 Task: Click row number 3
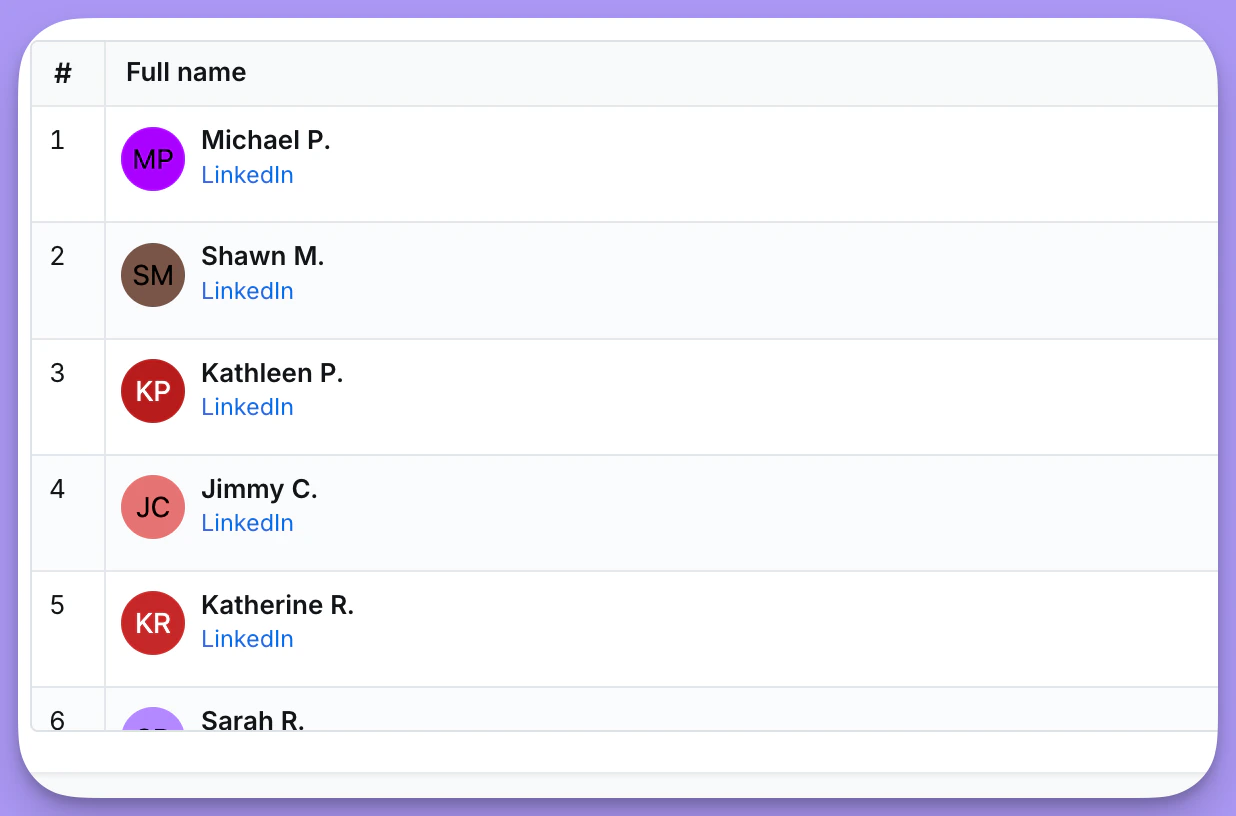[57, 373]
